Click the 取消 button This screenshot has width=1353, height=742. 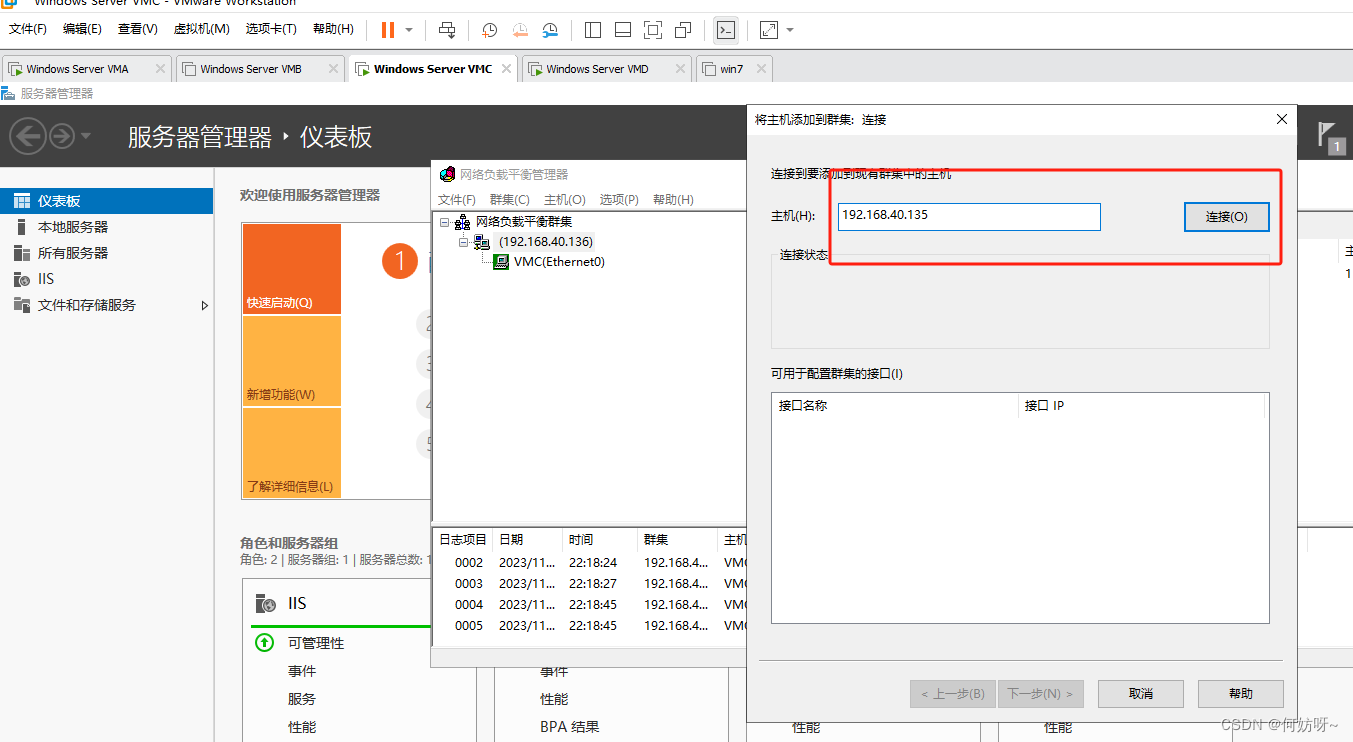[1140, 694]
